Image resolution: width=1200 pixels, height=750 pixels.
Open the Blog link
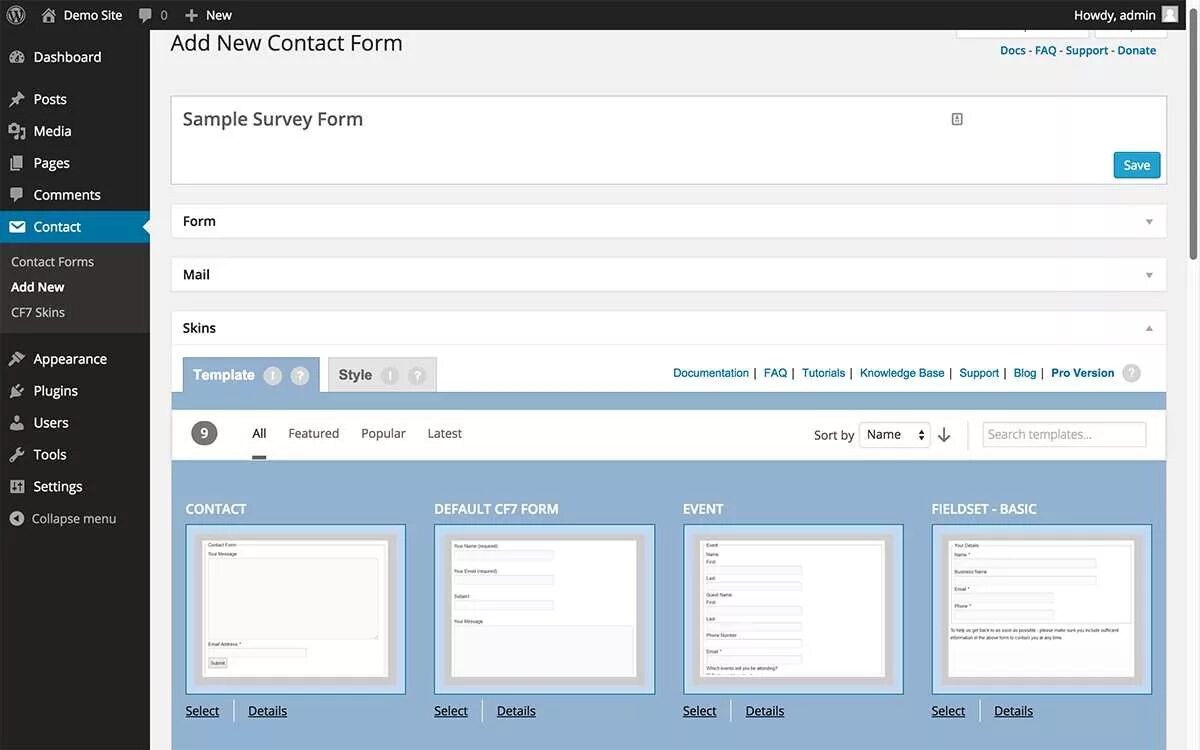(x=1025, y=373)
